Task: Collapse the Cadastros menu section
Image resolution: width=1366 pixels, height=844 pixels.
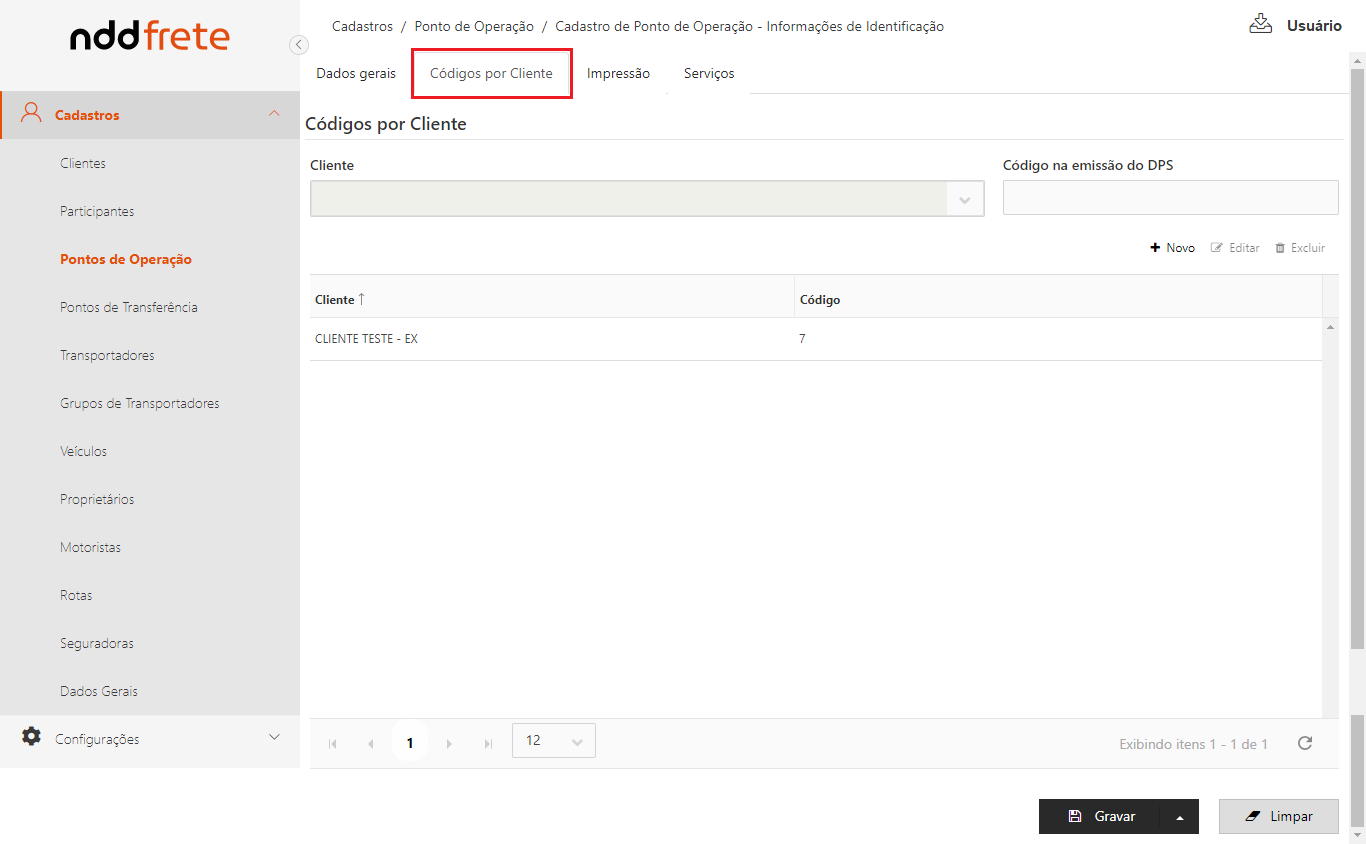Action: click(x=274, y=115)
